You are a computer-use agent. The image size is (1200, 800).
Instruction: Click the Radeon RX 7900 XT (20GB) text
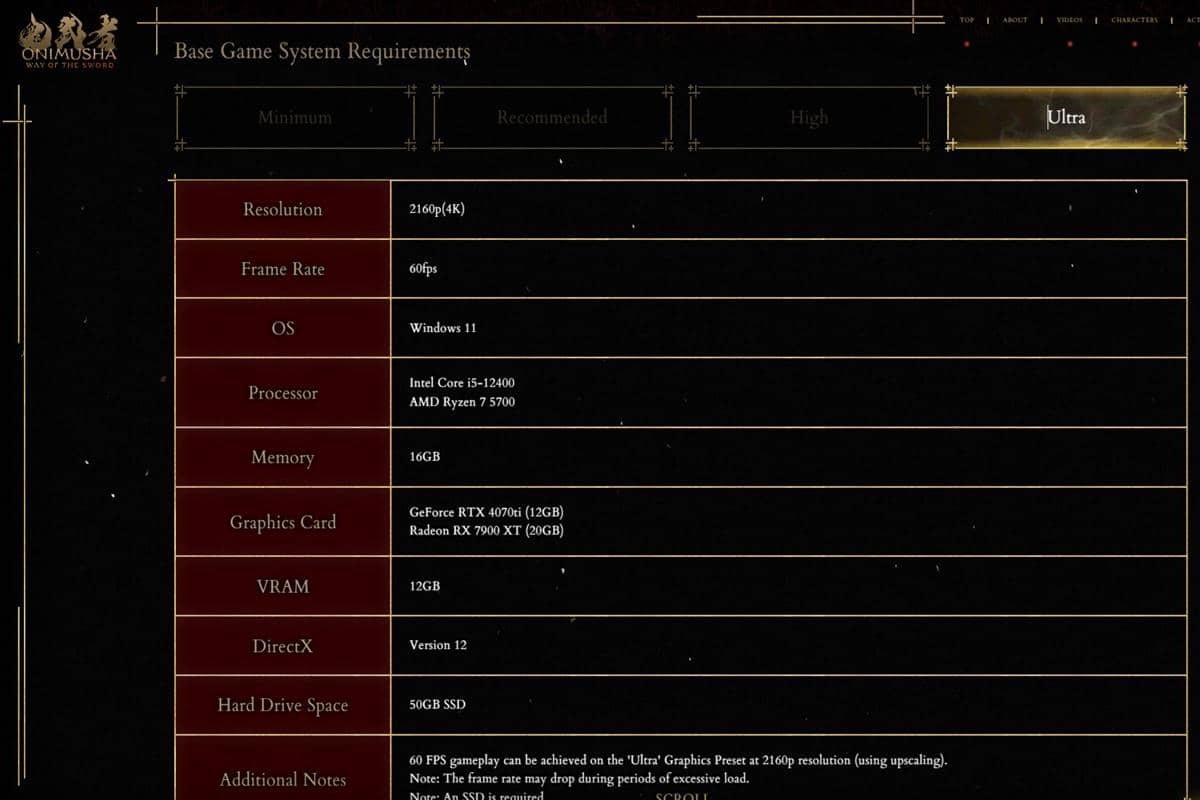pos(486,531)
